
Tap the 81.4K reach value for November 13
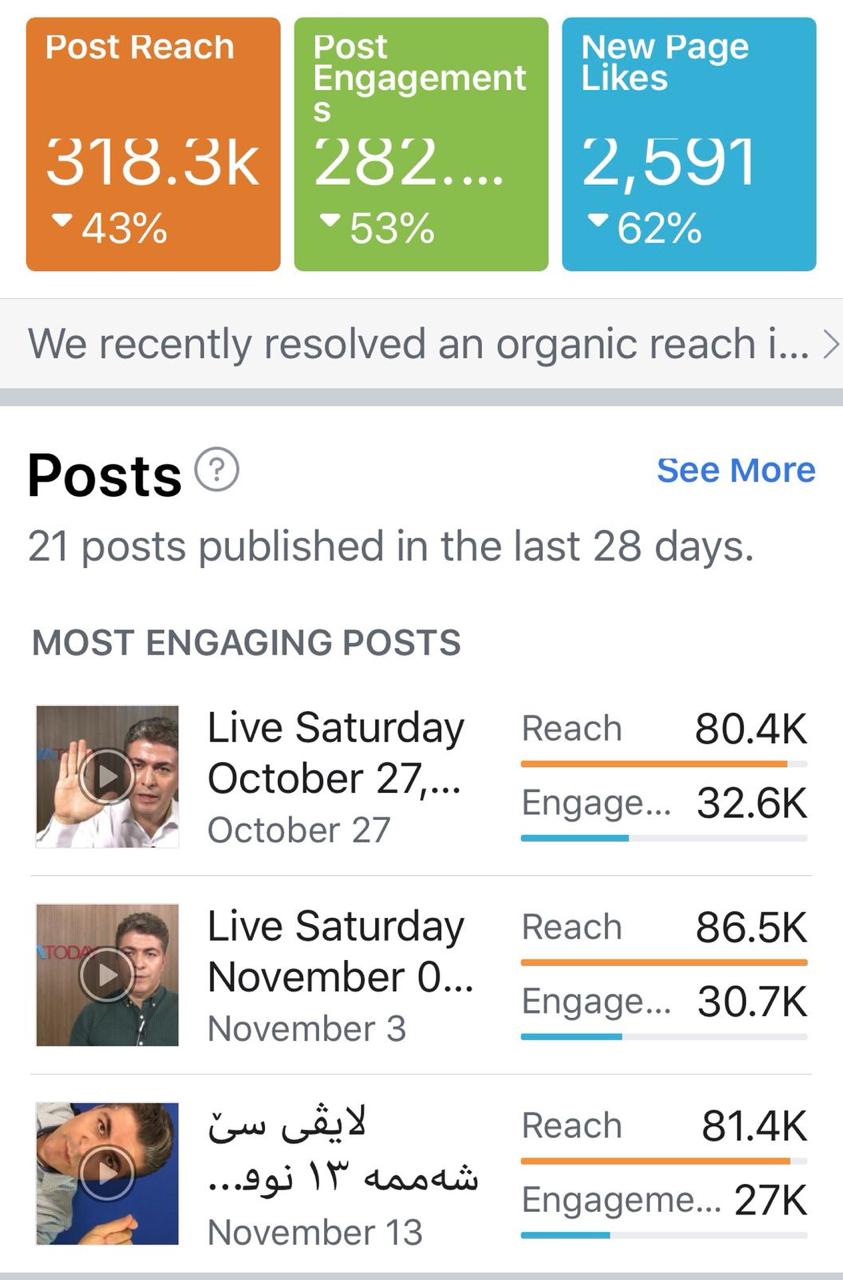754,1126
